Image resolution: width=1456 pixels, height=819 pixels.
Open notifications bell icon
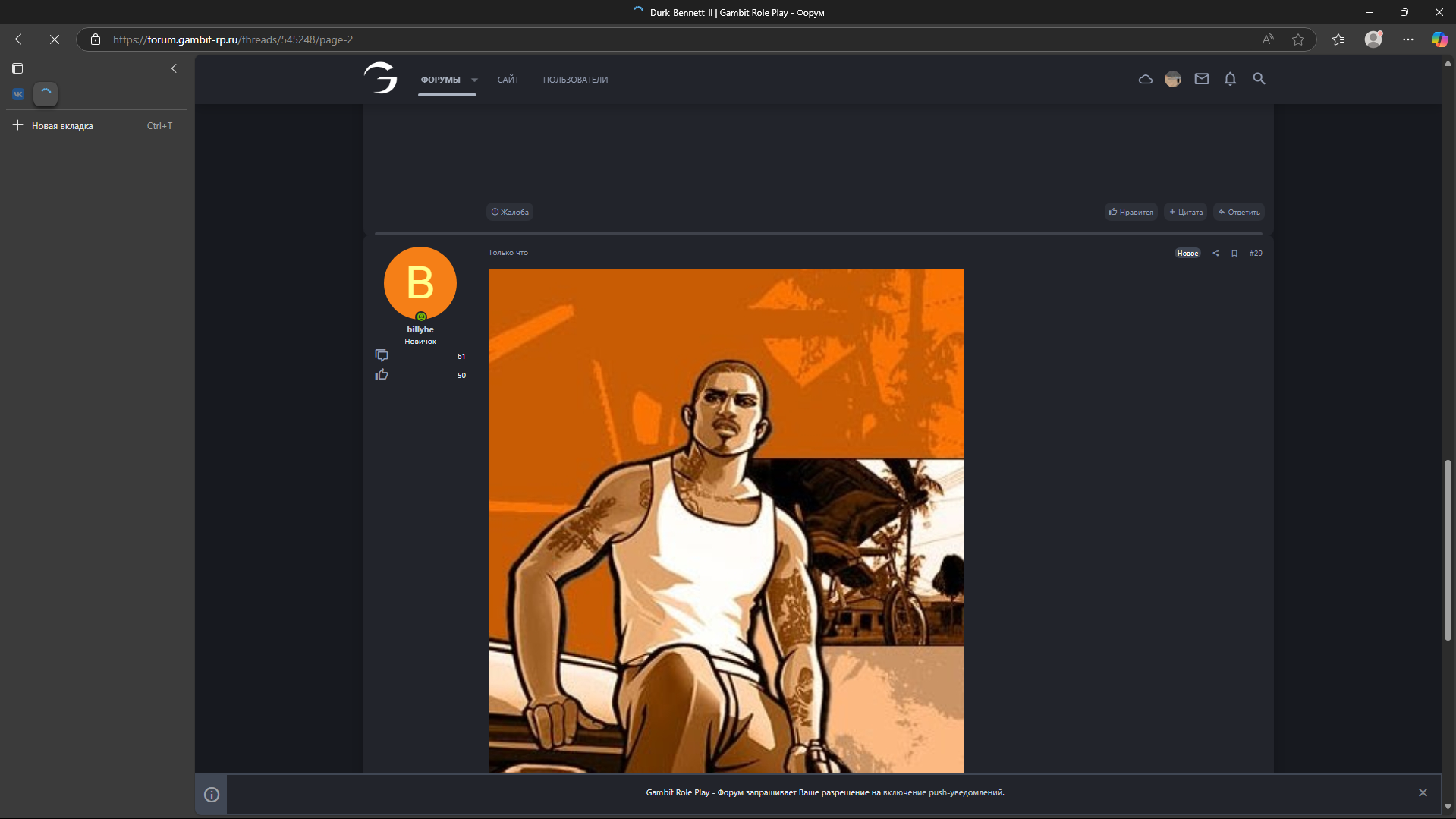[1230, 79]
